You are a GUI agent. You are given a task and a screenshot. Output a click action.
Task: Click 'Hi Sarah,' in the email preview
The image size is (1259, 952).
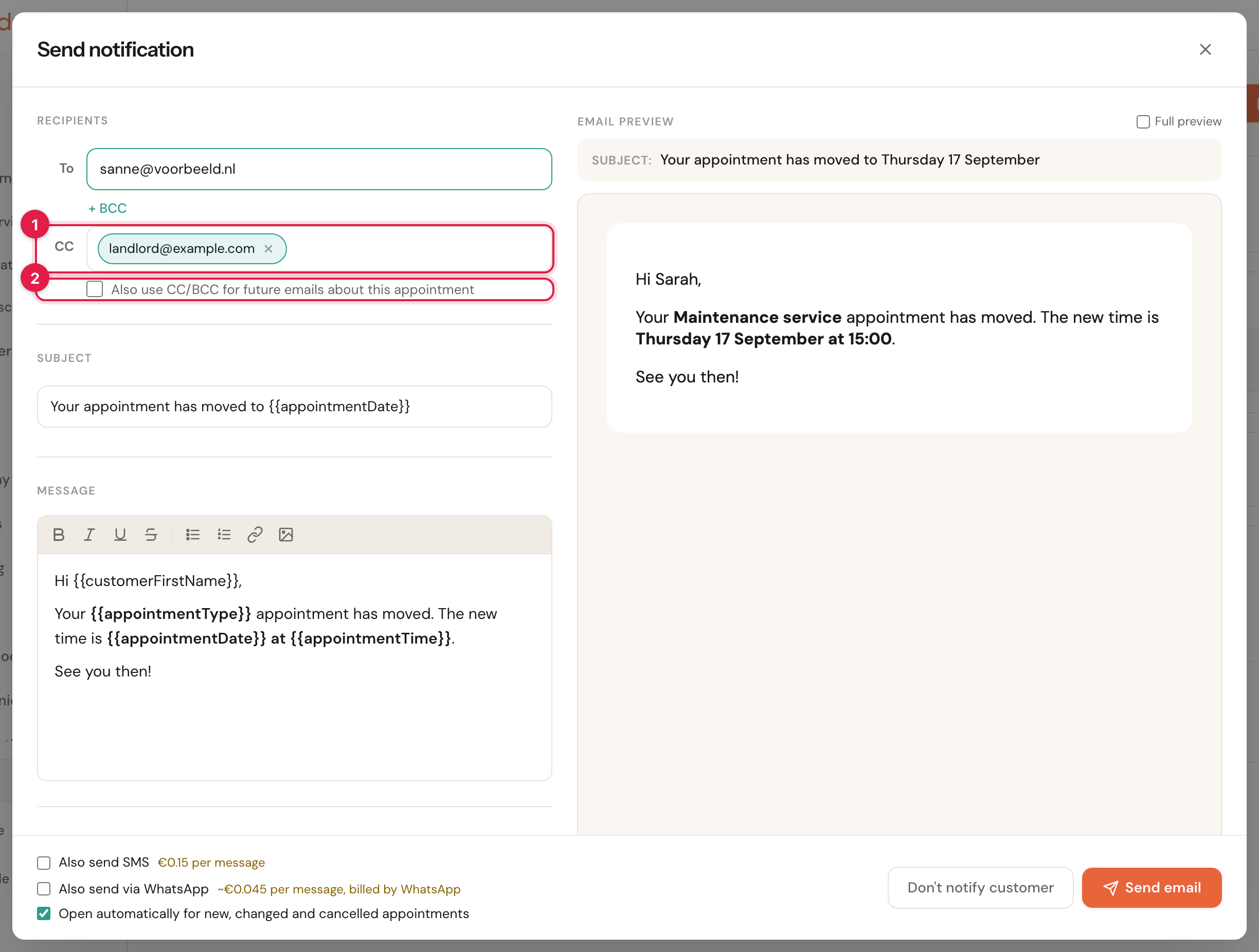[x=668, y=280]
